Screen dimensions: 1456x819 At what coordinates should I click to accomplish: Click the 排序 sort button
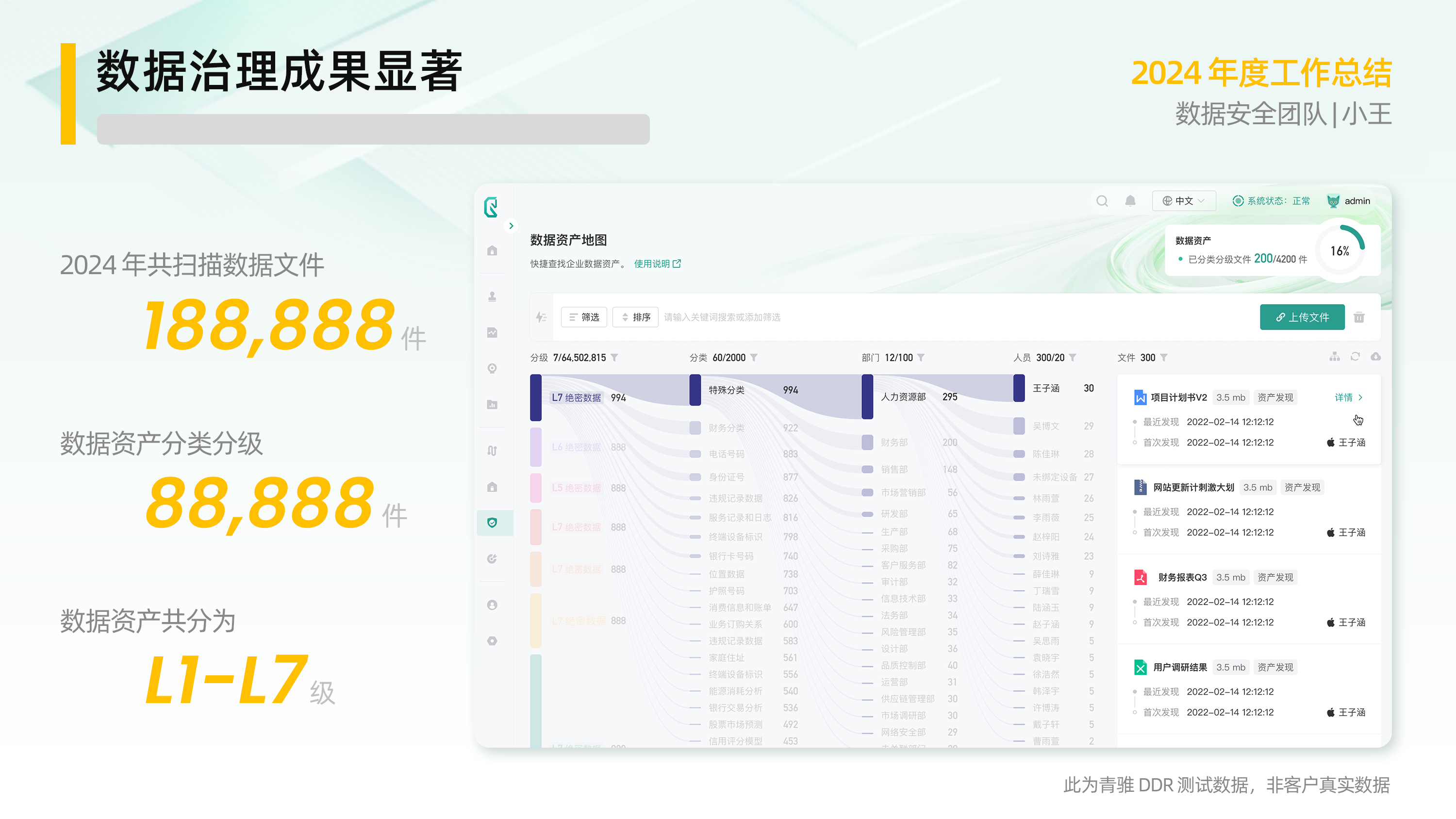pos(635,317)
